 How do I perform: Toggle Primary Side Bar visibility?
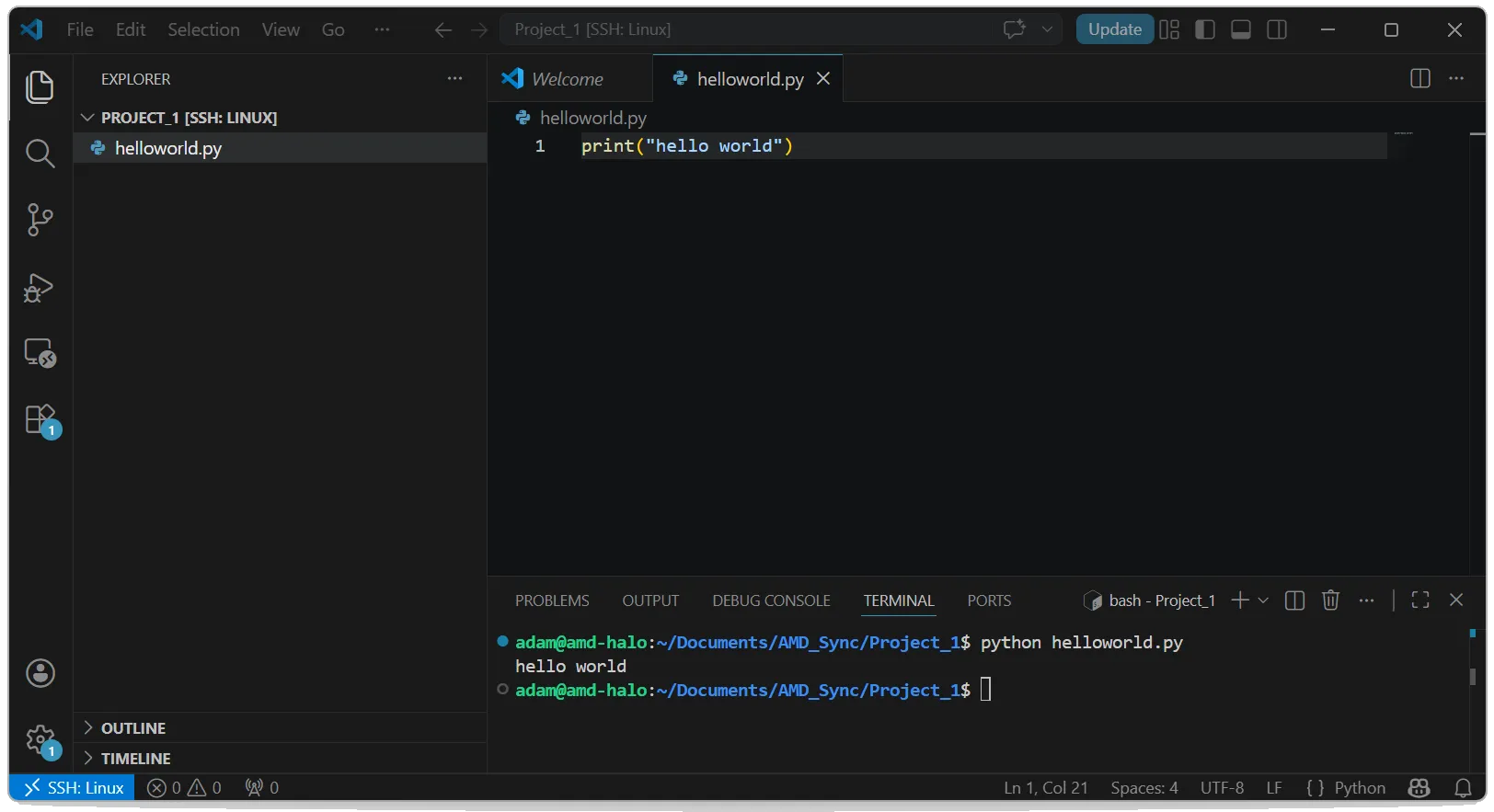click(x=1205, y=29)
